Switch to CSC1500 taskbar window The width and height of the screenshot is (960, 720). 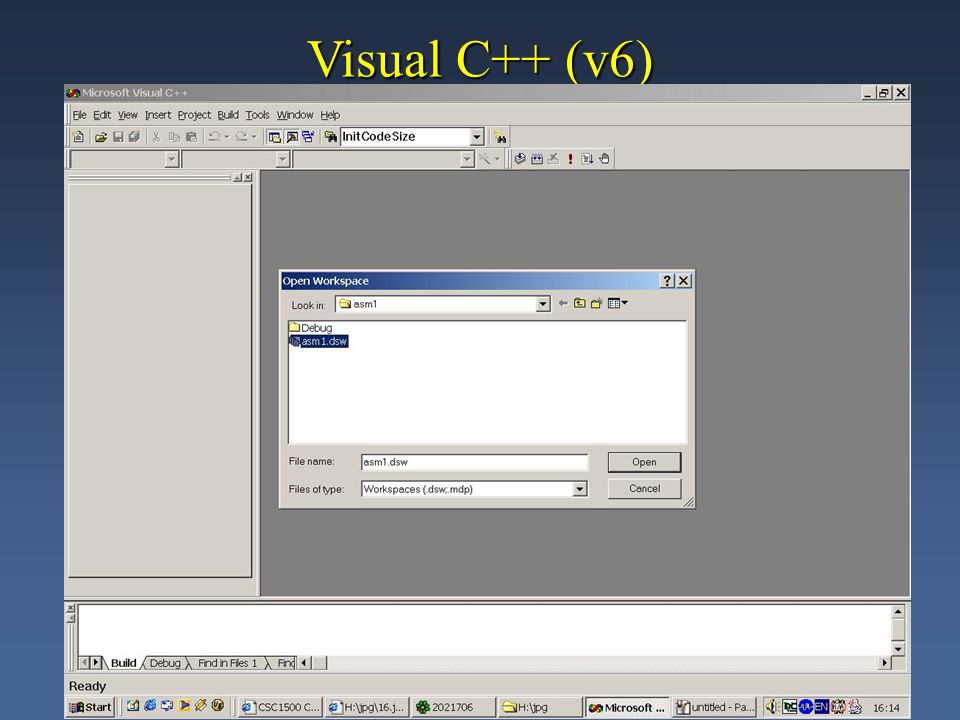coord(280,707)
